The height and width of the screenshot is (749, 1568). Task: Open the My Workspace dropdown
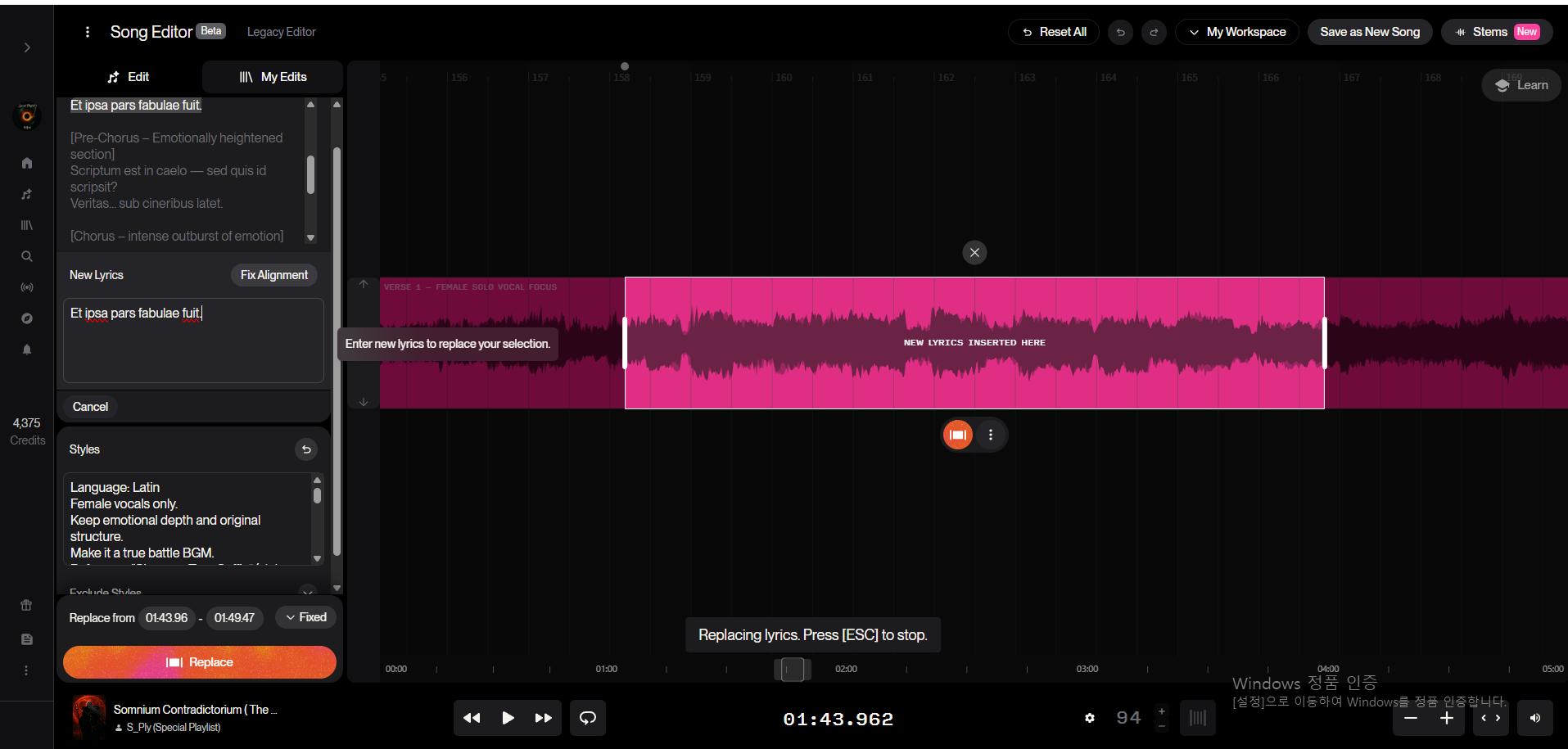[1236, 32]
